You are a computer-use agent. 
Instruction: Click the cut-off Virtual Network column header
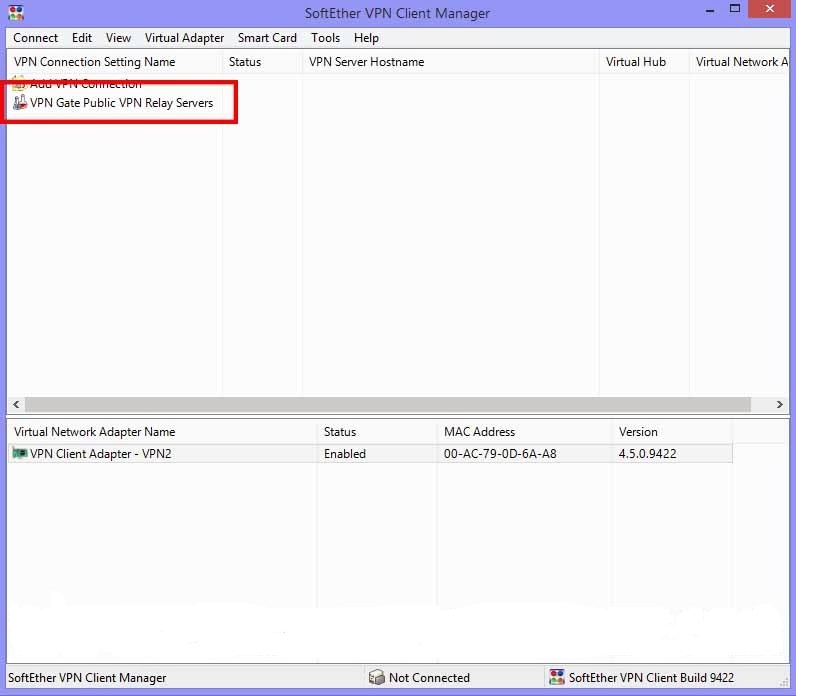(x=739, y=62)
